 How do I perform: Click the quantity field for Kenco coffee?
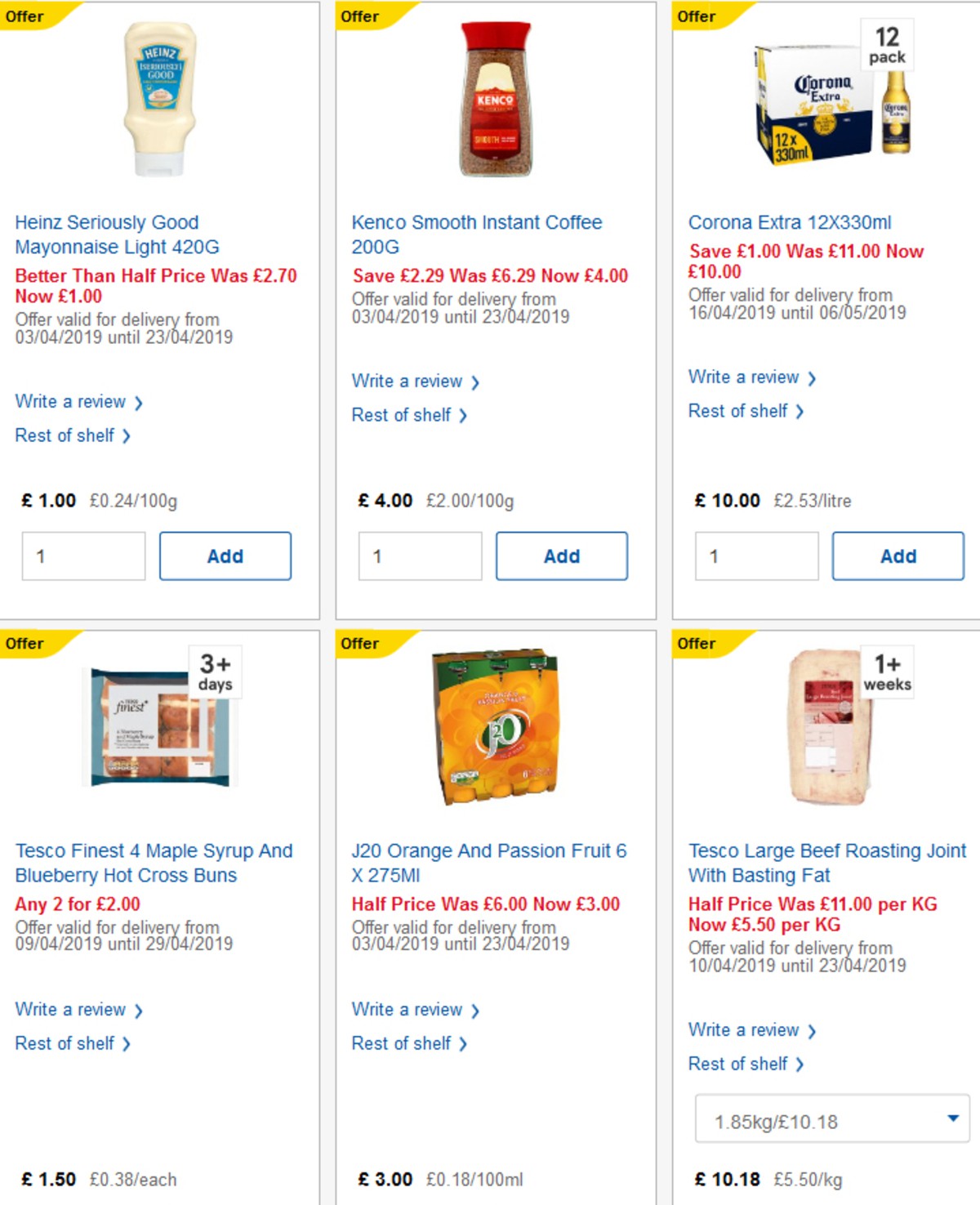click(420, 556)
